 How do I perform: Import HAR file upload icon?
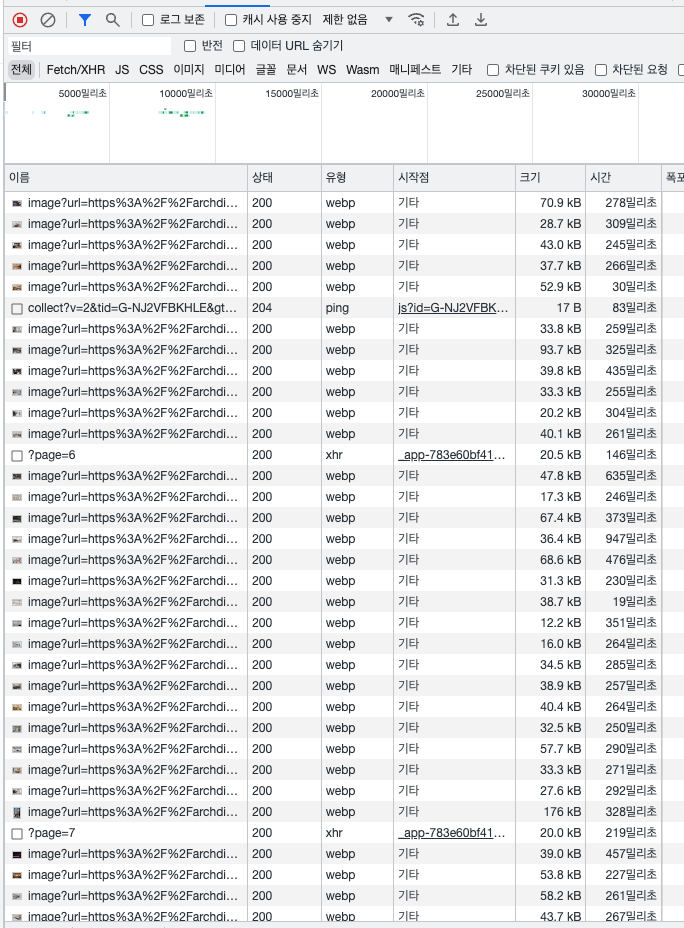tap(453, 20)
